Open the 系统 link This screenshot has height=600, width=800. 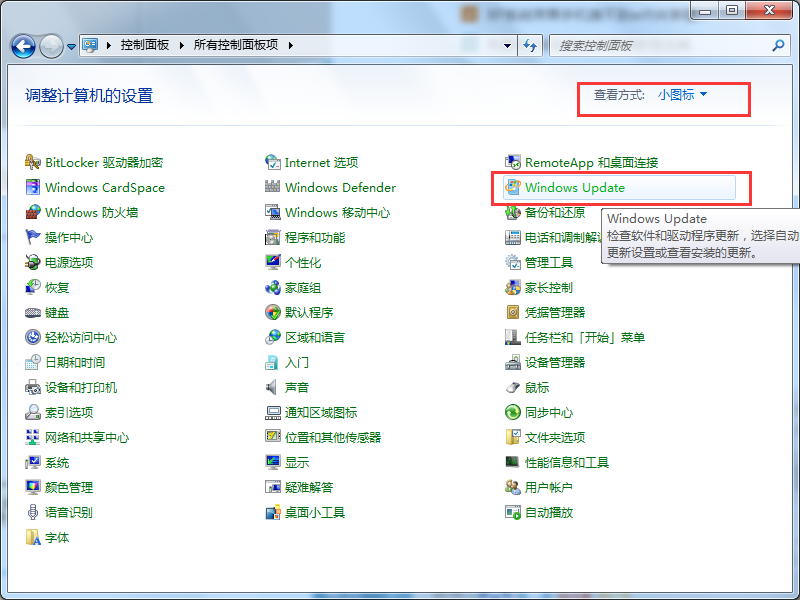(x=57, y=462)
